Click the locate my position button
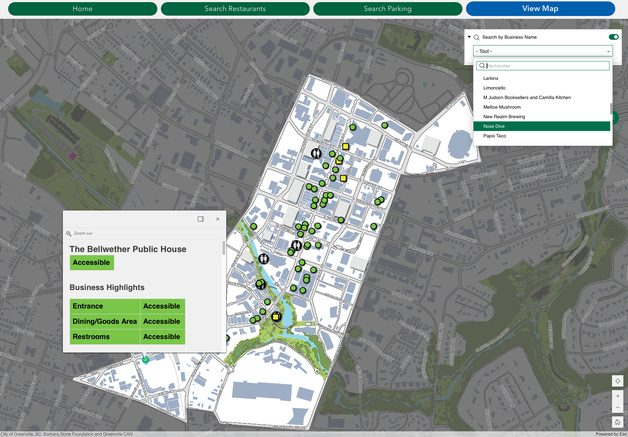628x437 pixels. point(617,381)
